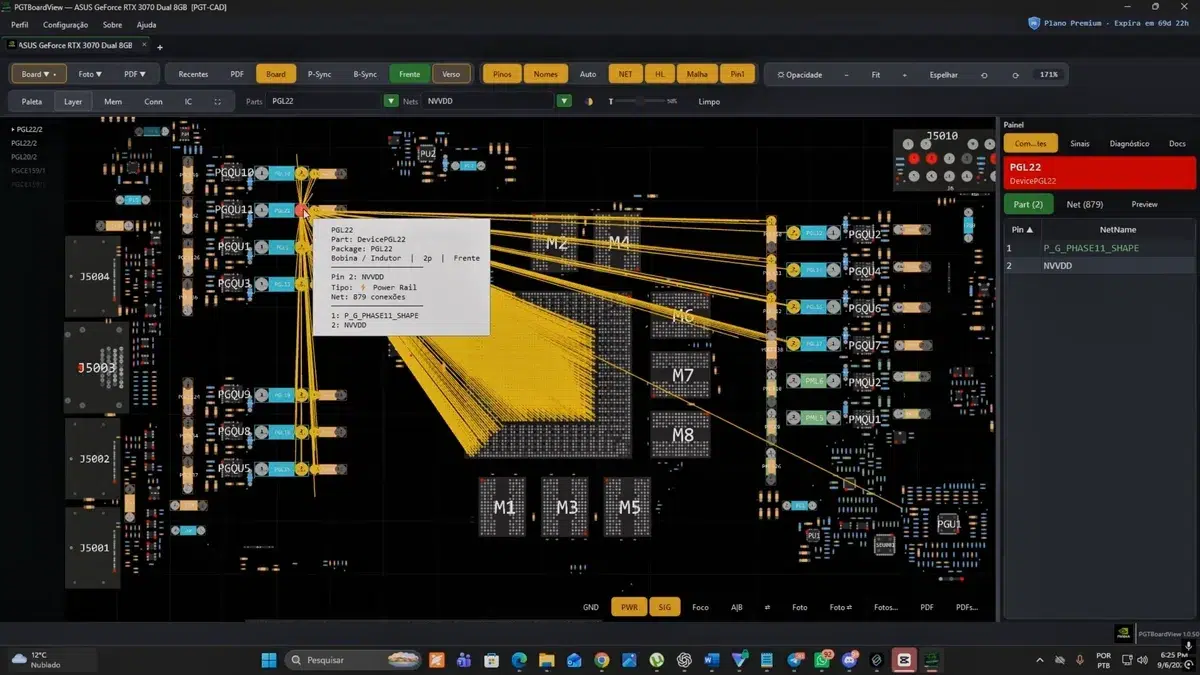
Task: Open Microsoft Edge from the taskbar
Action: [519, 659]
